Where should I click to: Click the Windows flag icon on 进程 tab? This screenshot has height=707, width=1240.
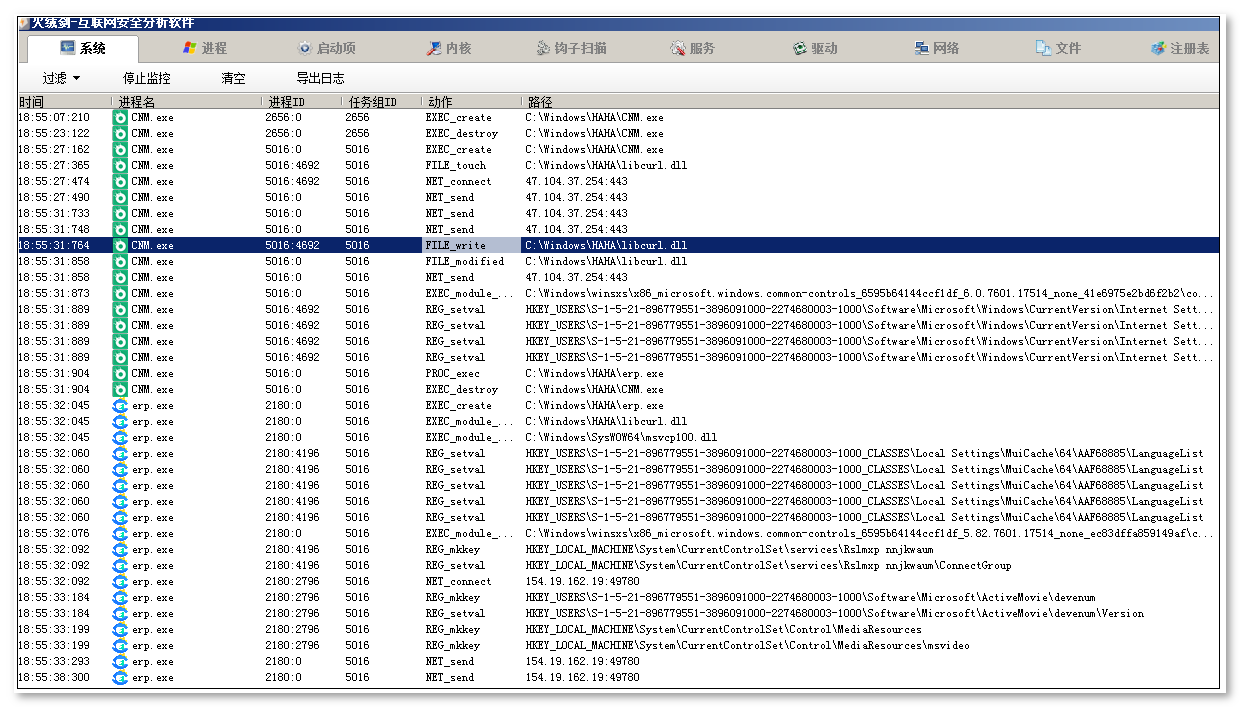click(189, 48)
